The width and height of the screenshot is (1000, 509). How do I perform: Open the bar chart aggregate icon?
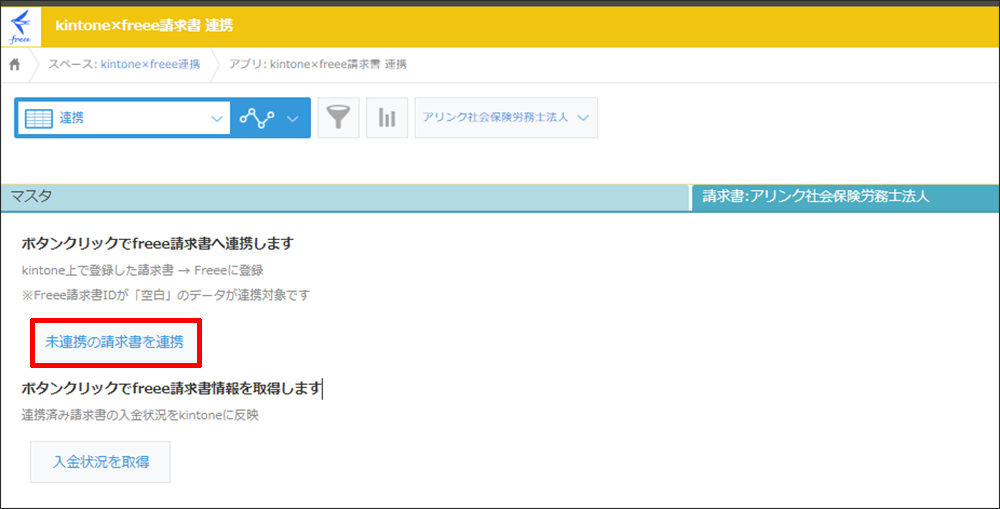coord(387,118)
